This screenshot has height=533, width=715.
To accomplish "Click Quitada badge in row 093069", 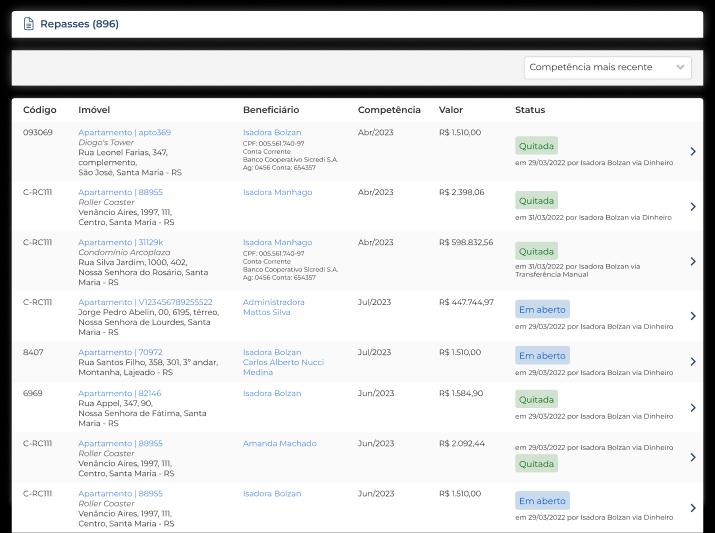I will 536,146.
